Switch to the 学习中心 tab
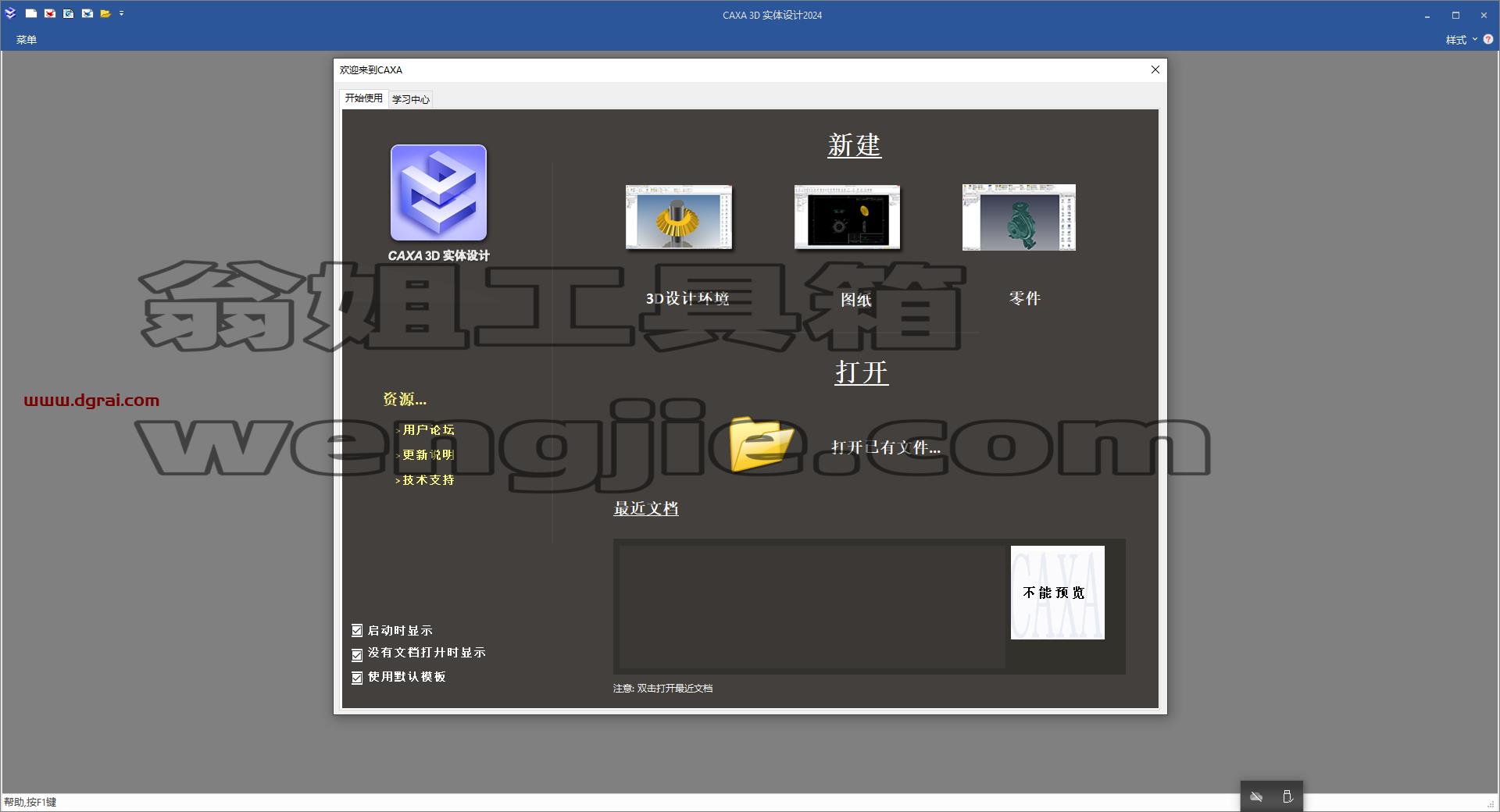The height and width of the screenshot is (812, 1500). click(411, 99)
